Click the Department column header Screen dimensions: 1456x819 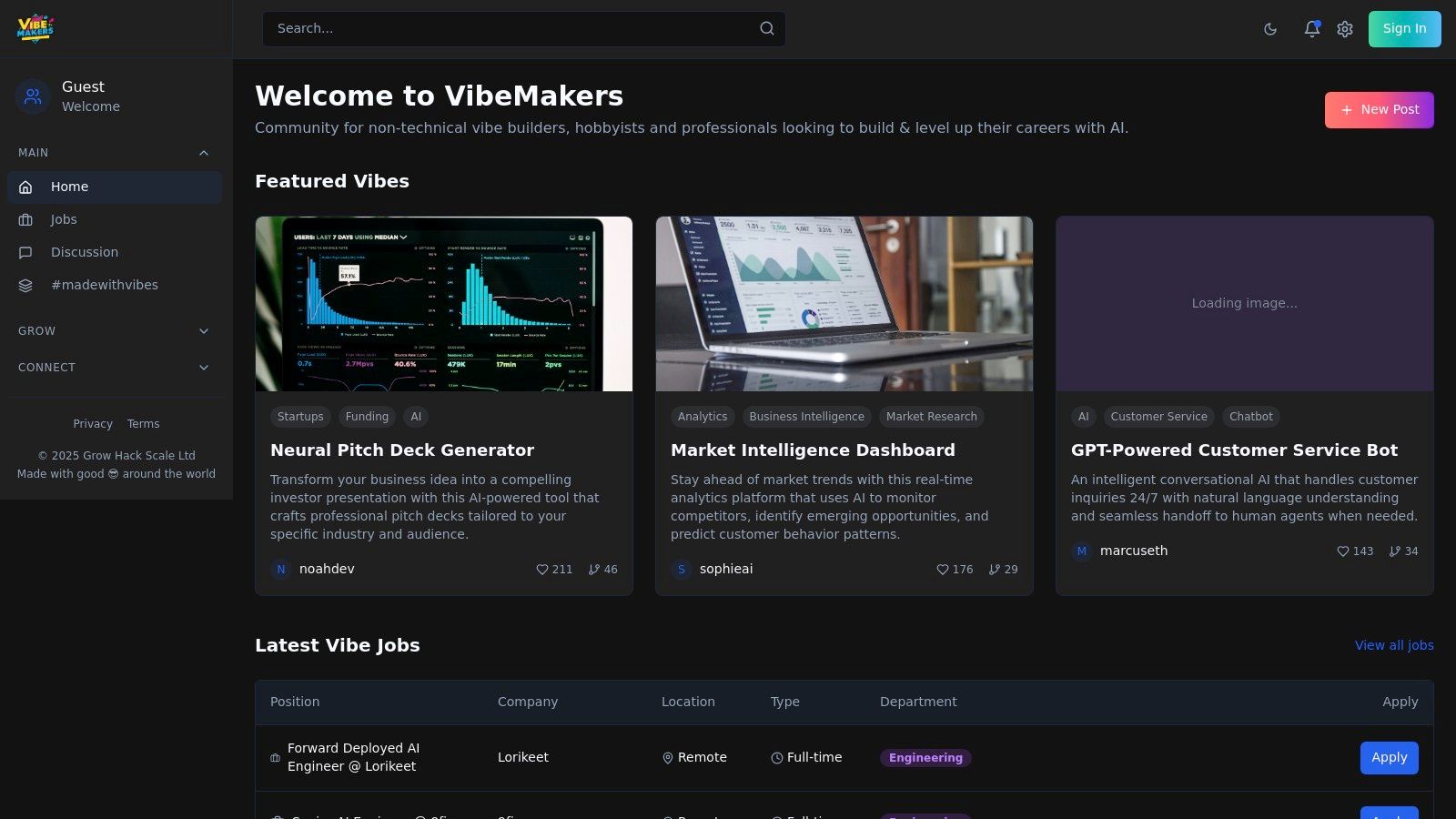coord(918,703)
